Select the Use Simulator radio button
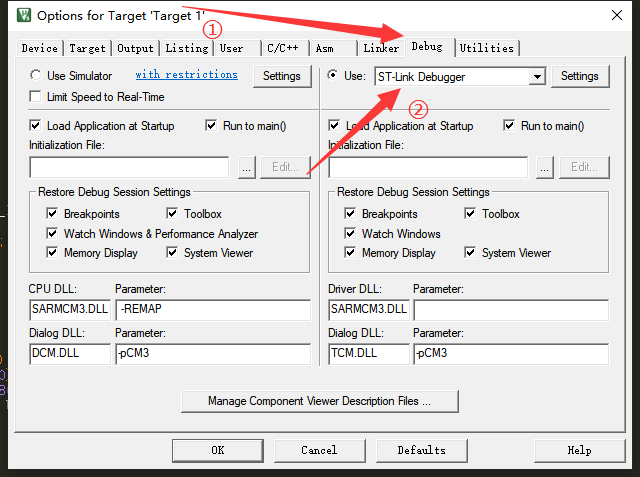Viewport: 640px width, 477px height. click(x=36, y=75)
